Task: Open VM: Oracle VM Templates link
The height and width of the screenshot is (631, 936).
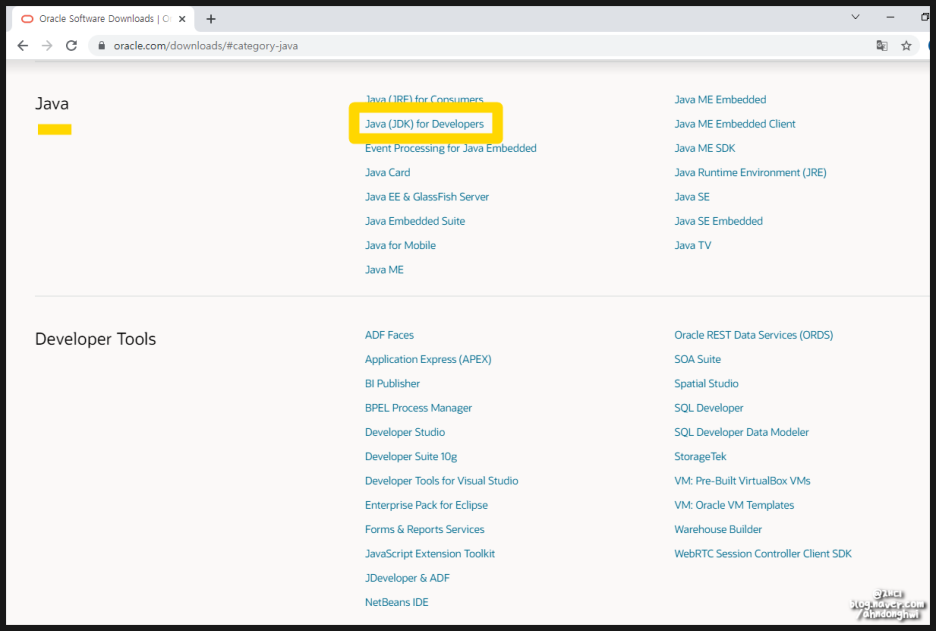Action: 734,505
